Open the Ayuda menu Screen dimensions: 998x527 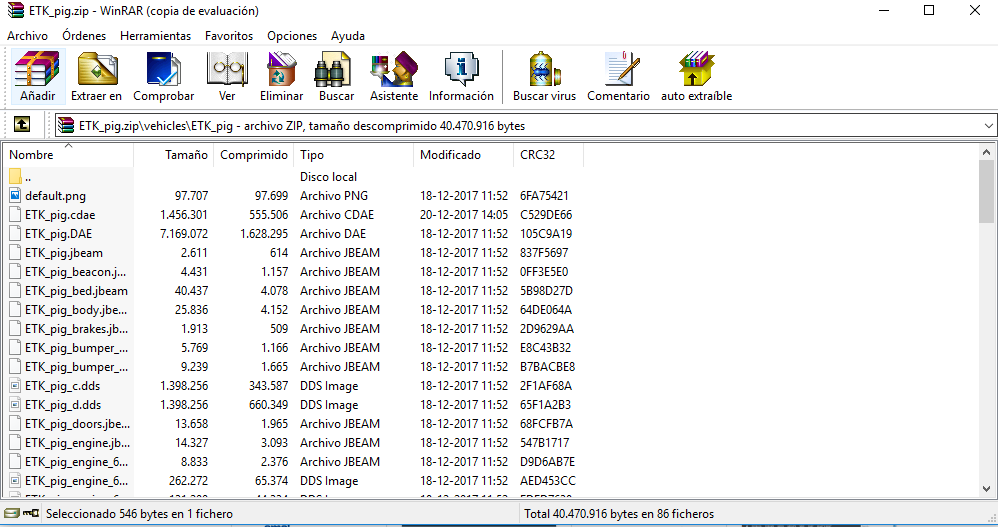coord(348,36)
